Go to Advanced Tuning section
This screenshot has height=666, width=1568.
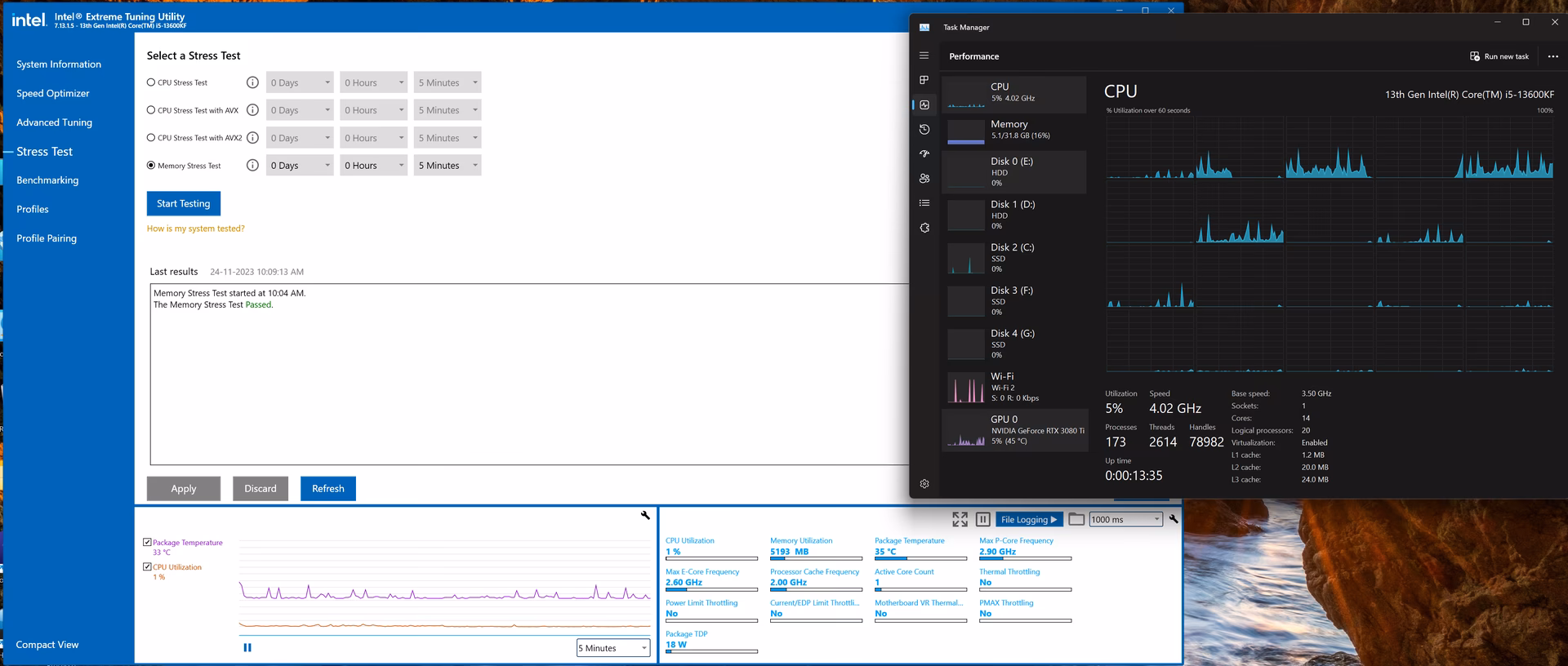(54, 122)
